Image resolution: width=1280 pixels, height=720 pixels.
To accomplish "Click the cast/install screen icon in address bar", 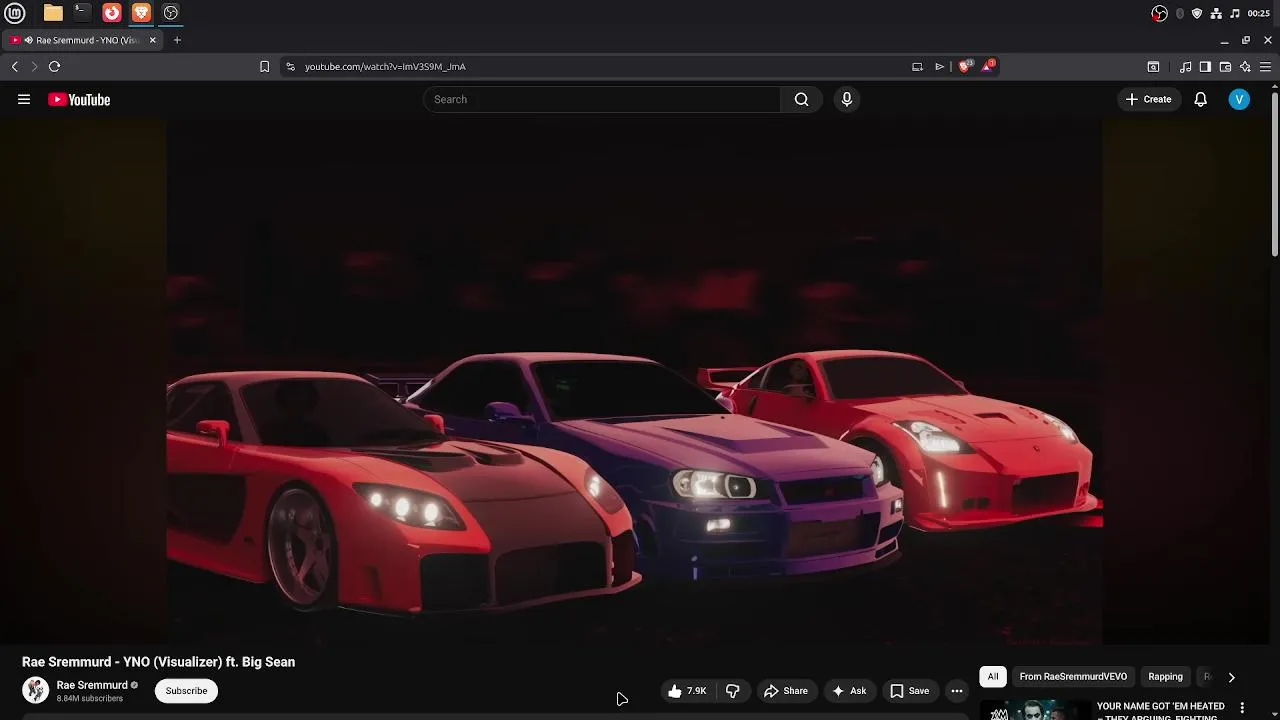I will point(917,67).
